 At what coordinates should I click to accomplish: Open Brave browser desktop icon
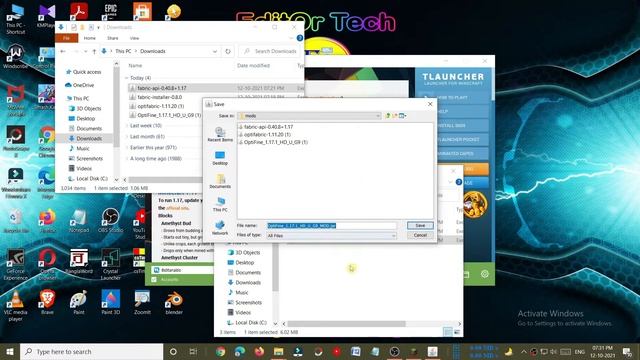47,302
